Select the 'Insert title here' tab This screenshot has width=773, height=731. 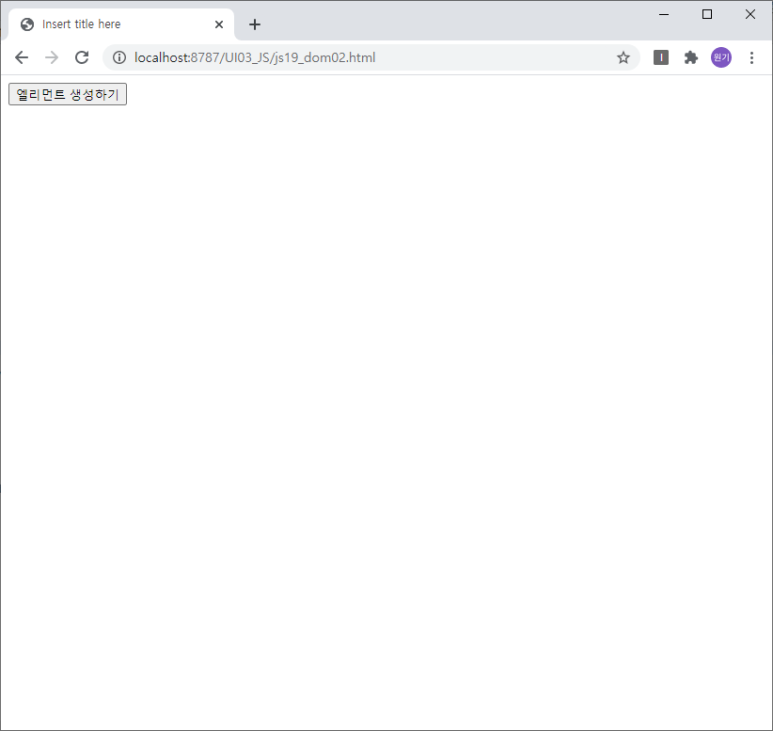[x=121, y=25]
